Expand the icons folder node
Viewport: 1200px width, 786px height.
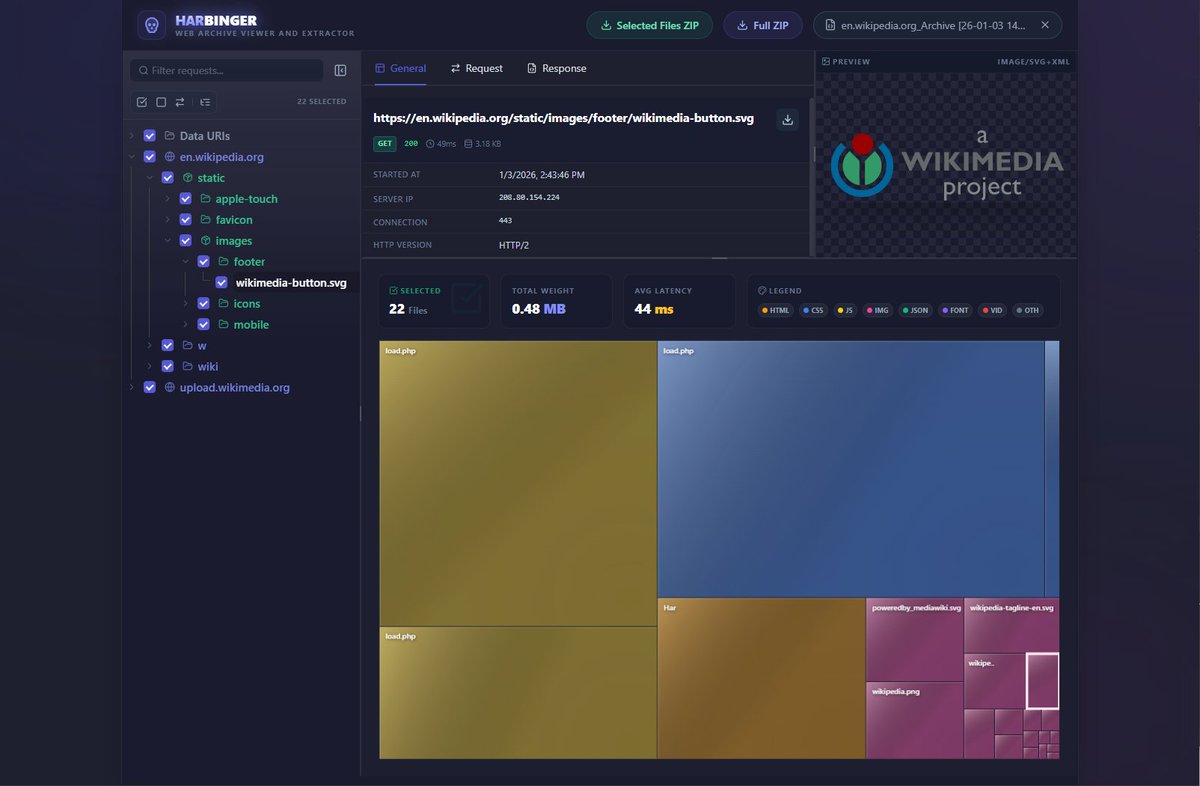pyautogui.click(x=185, y=304)
